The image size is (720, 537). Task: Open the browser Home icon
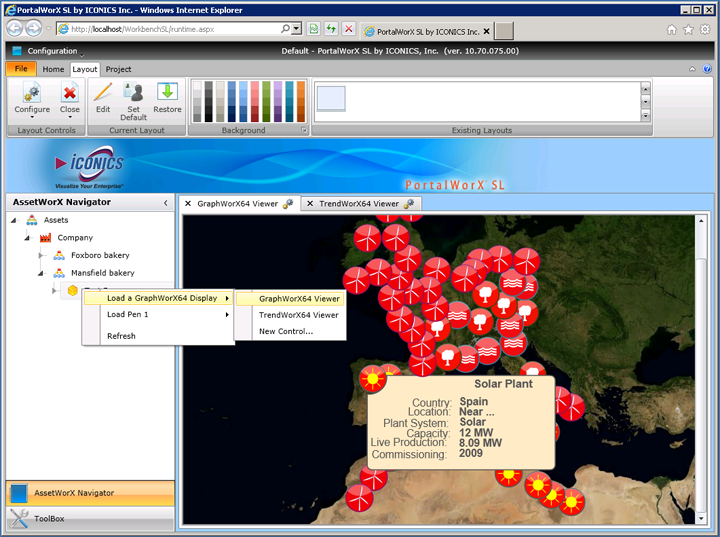(671, 30)
